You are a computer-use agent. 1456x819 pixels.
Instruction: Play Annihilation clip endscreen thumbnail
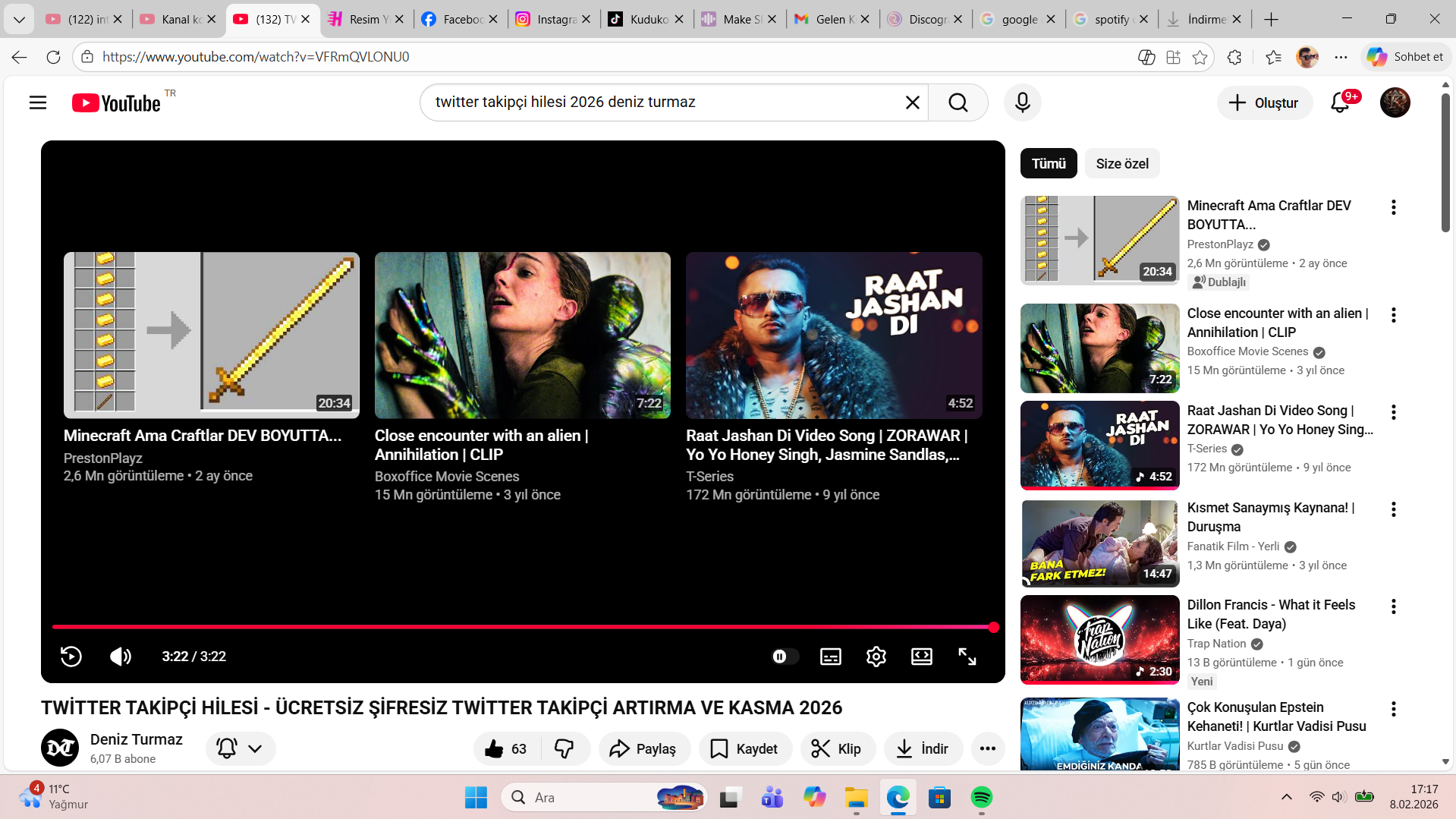click(523, 335)
